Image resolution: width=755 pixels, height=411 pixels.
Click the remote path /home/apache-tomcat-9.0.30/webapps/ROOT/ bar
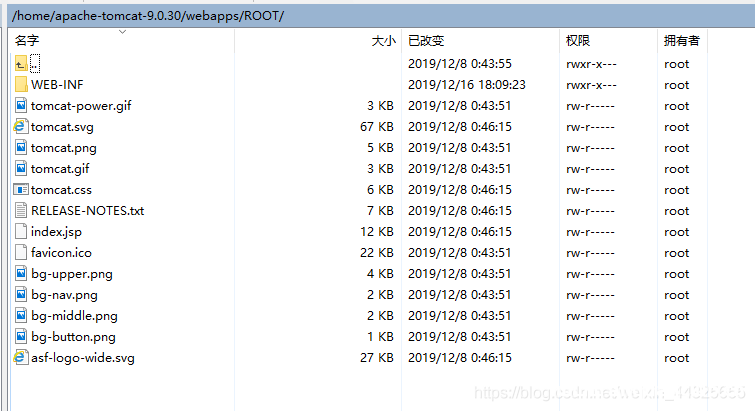click(150, 16)
